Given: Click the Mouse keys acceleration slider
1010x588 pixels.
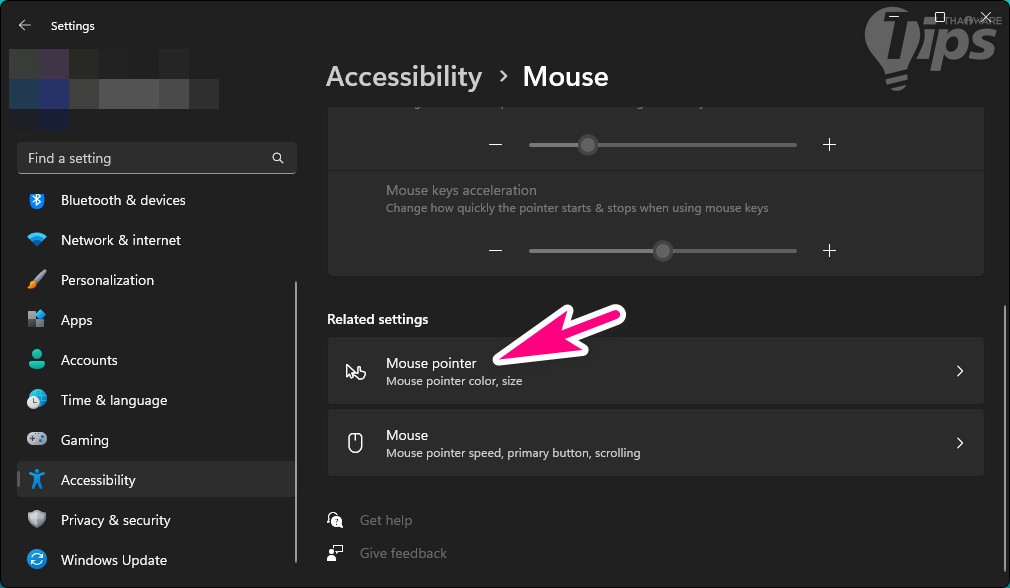Looking at the screenshot, I should (662, 250).
